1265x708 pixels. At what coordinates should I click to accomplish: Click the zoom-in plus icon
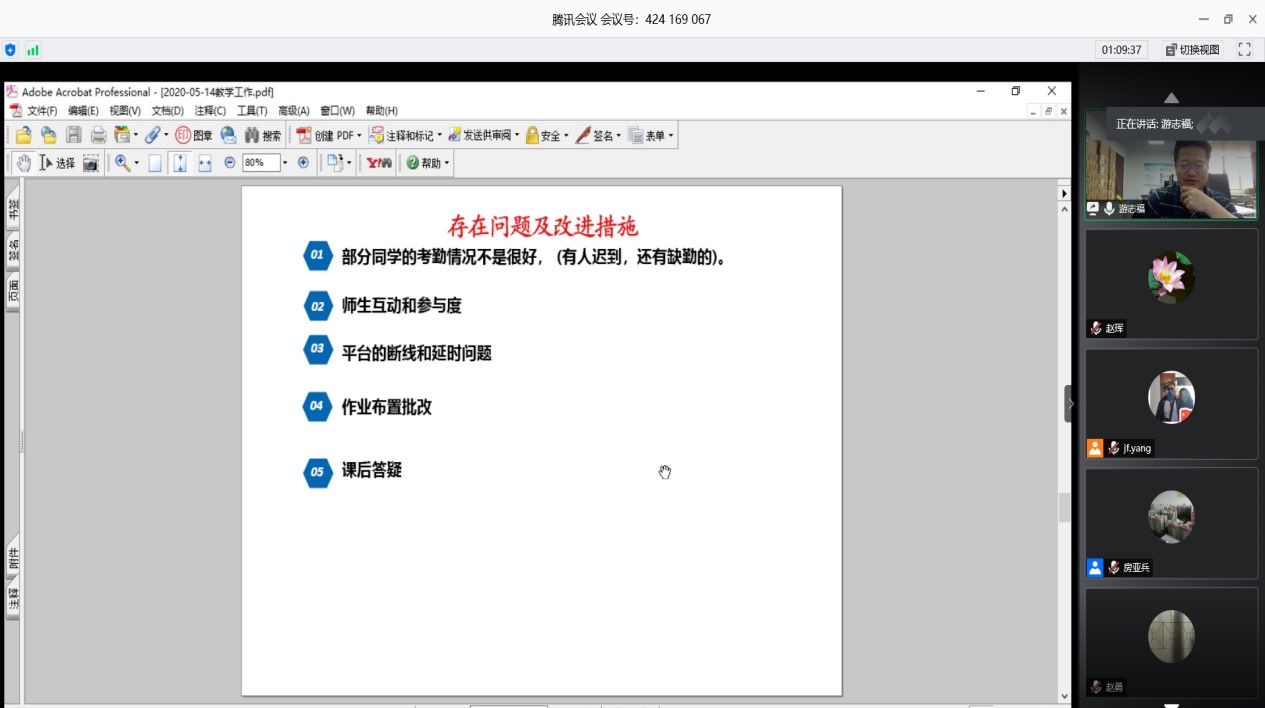coord(303,162)
